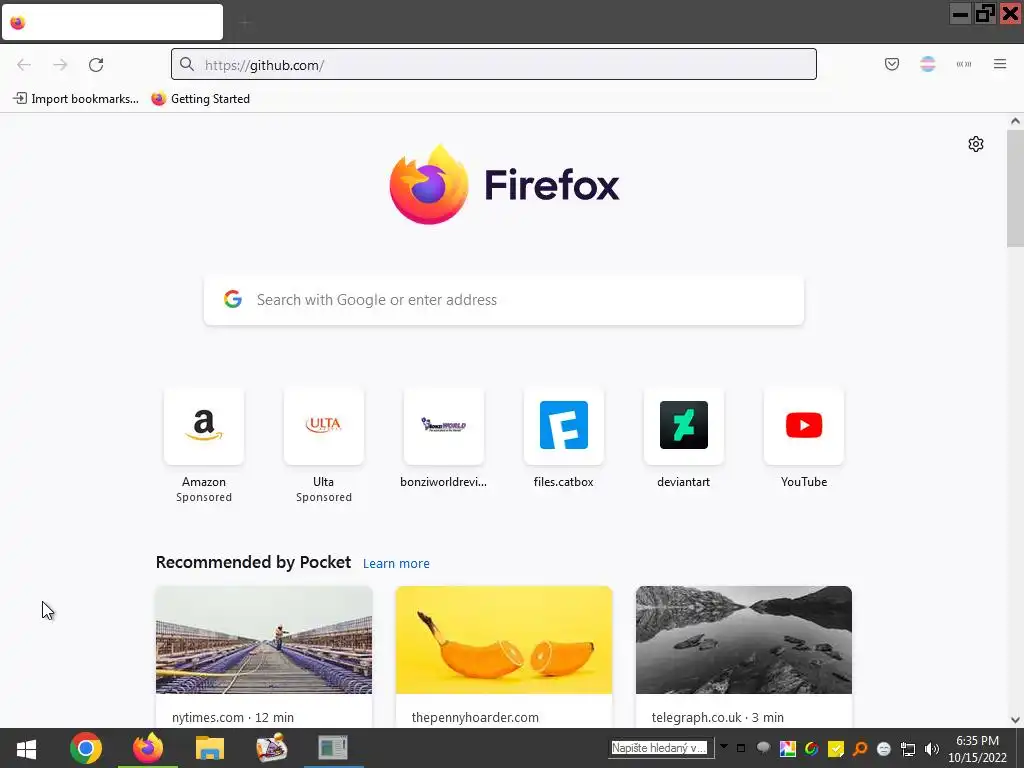The width and height of the screenshot is (1024, 768).
Task: Click the page scrollbar down arrow
Action: [1015, 720]
